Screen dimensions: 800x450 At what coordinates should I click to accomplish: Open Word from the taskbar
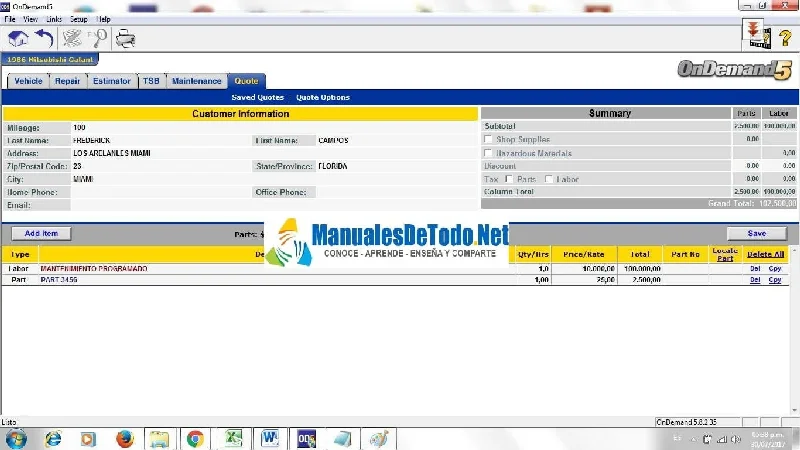270,438
